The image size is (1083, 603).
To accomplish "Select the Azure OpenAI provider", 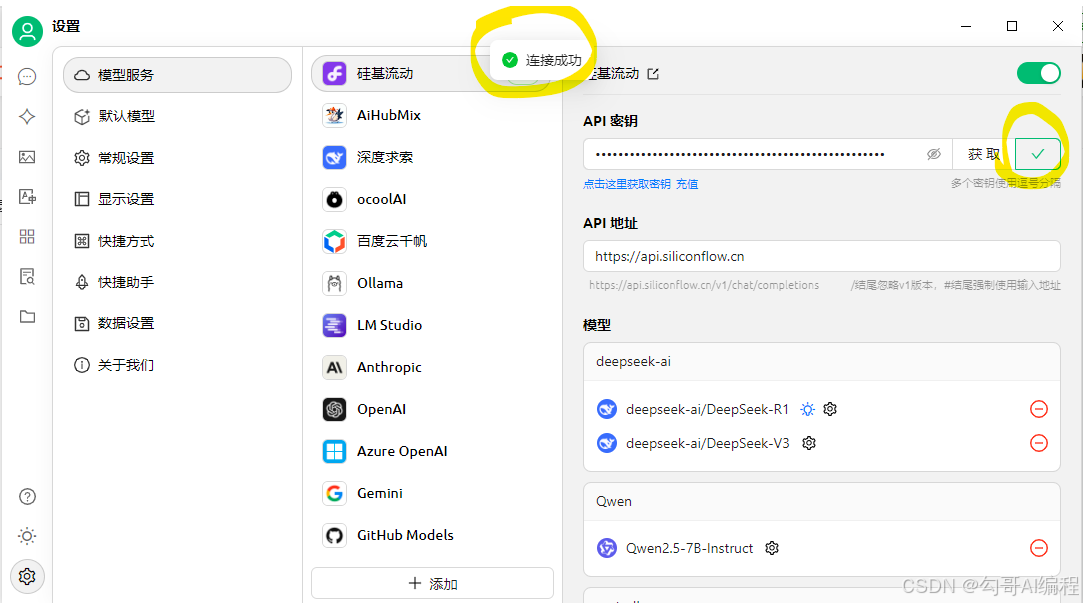I will coord(432,451).
